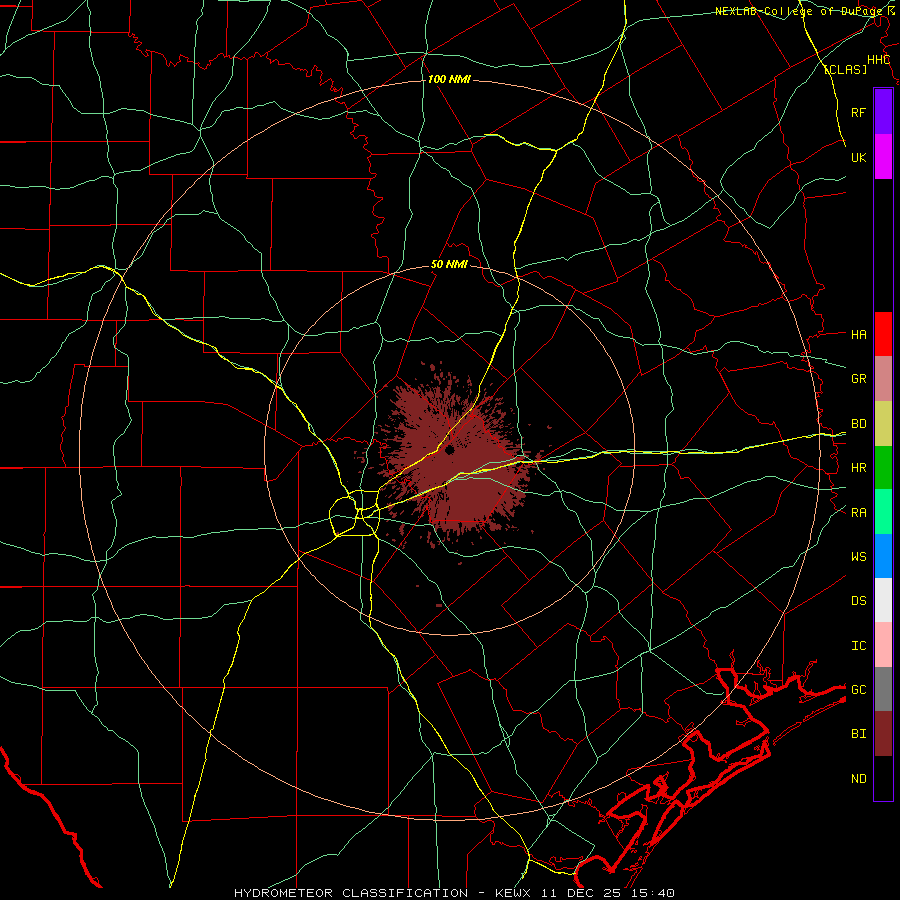Click the BD yellow legend swatch
900x900 pixels.
(883, 424)
